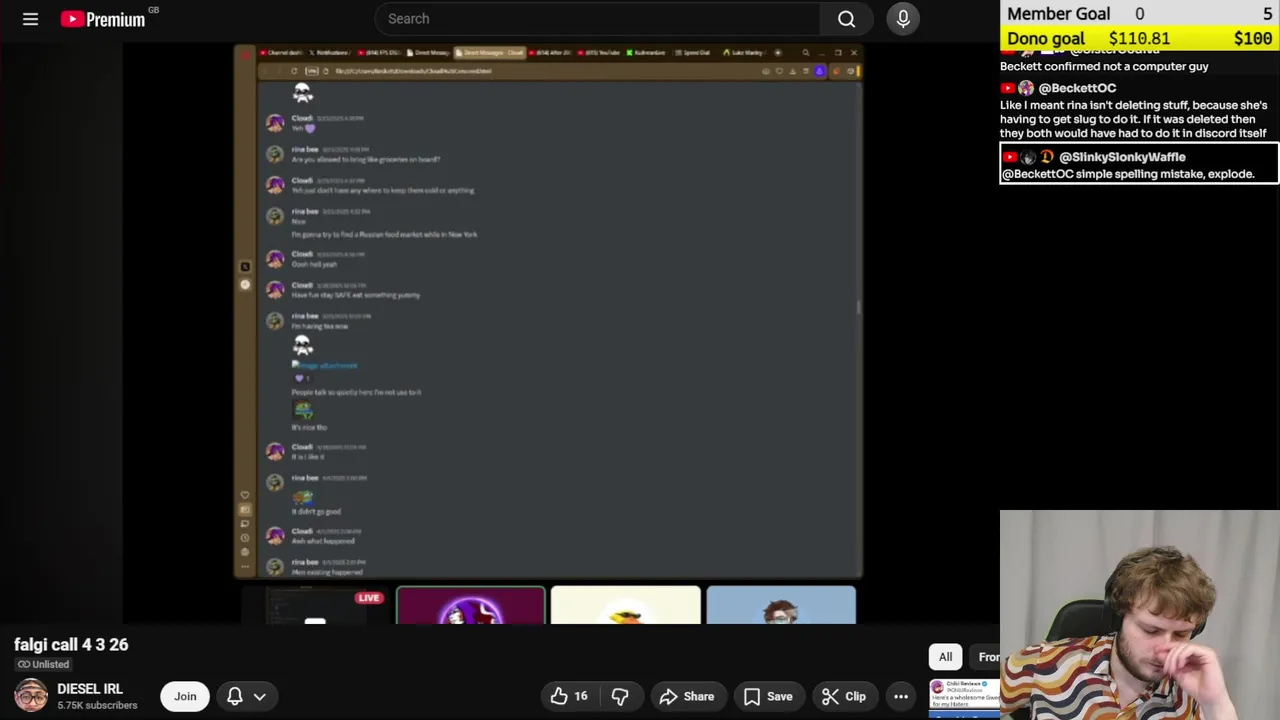
Task: Click the 5.75K subscribers count
Action: pos(97,705)
